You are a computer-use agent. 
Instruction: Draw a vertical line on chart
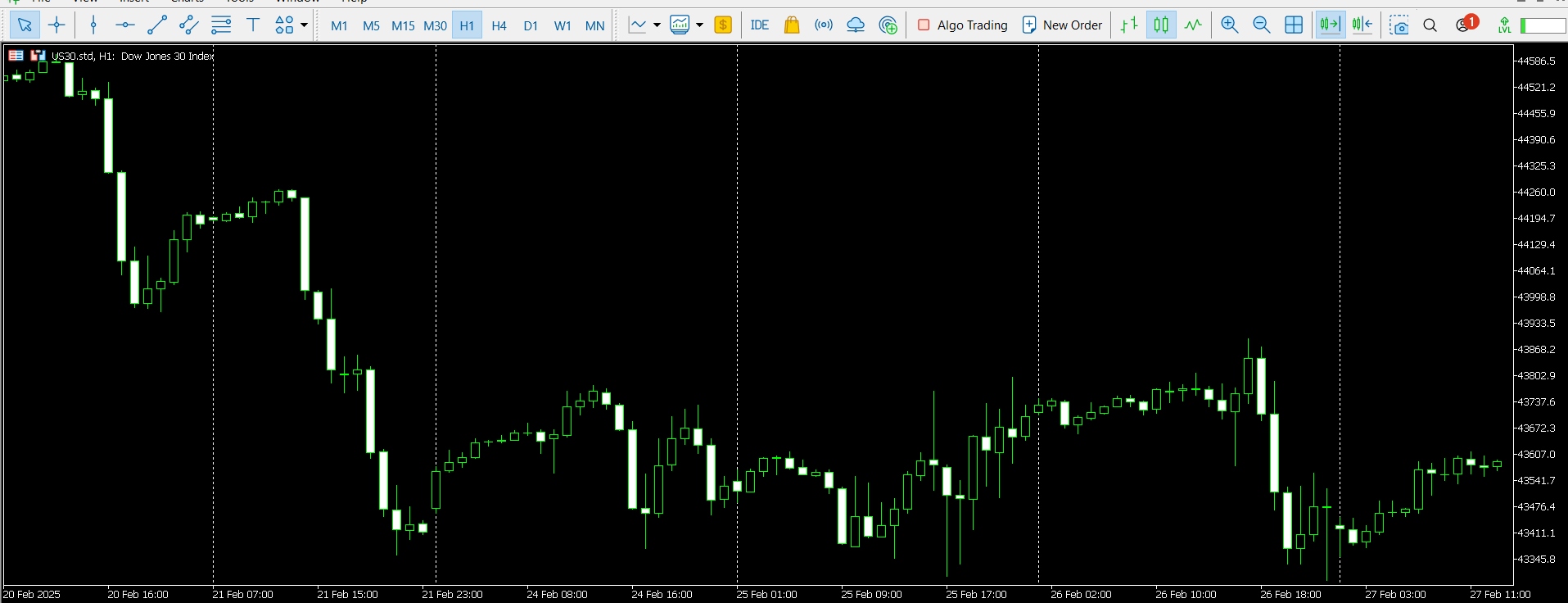(x=93, y=25)
